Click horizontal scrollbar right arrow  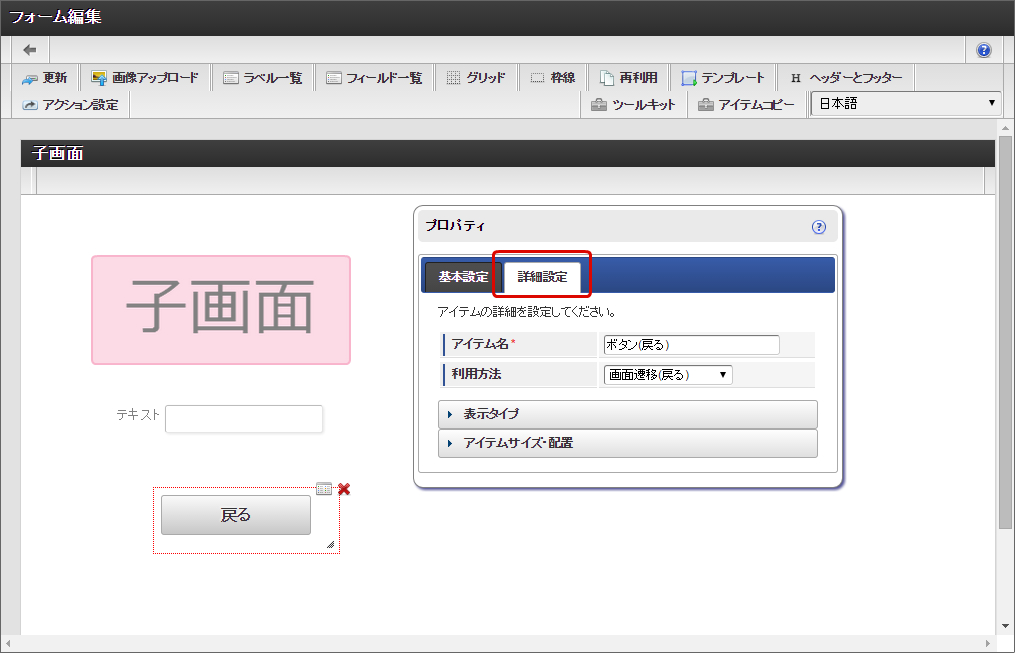(988, 643)
